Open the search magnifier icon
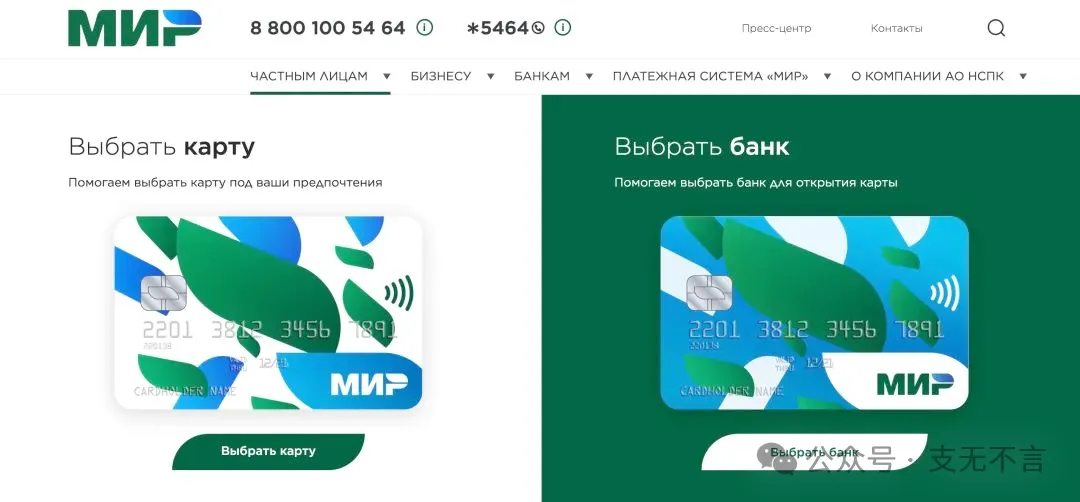The height and width of the screenshot is (502, 1080). [x=996, y=28]
